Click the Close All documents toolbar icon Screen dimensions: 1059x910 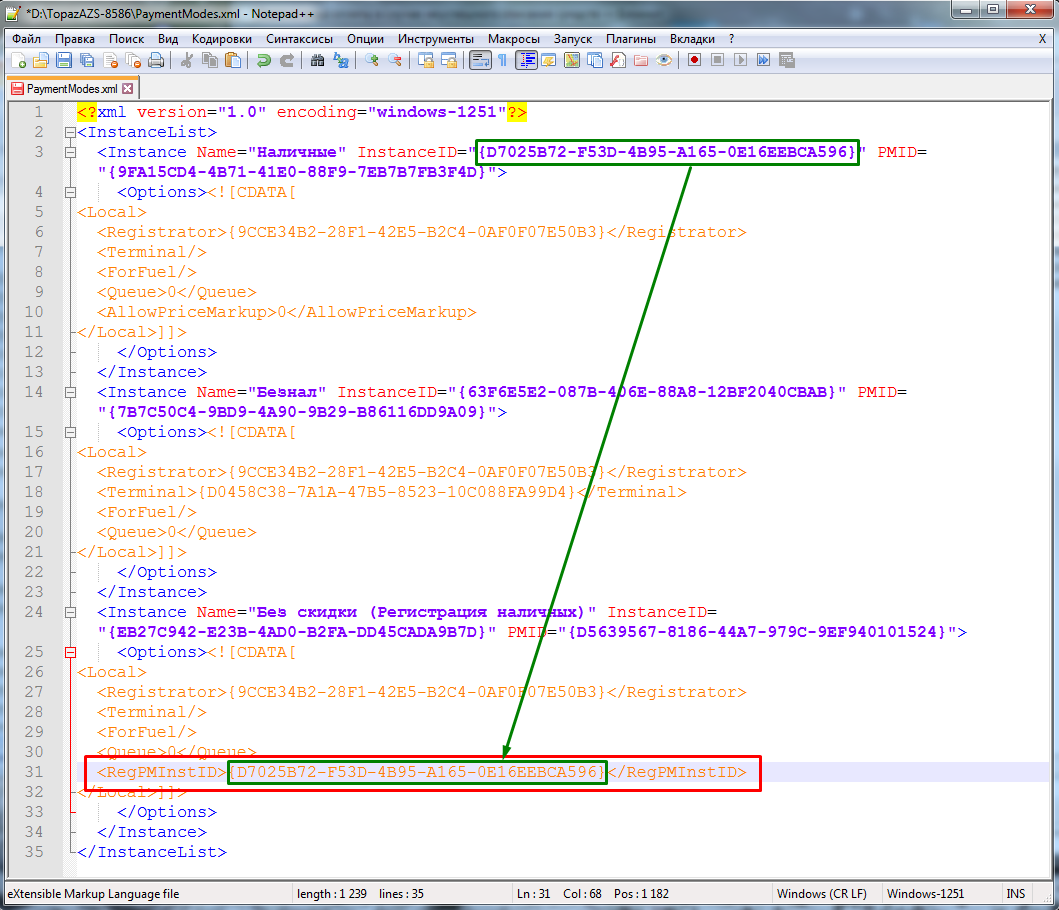click(134, 61)
